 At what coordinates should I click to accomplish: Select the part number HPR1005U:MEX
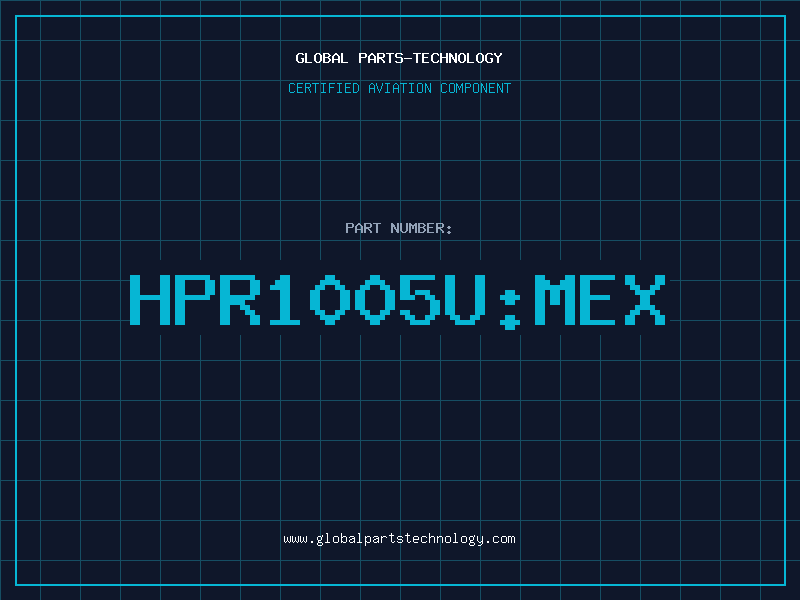tap(397, 302)
